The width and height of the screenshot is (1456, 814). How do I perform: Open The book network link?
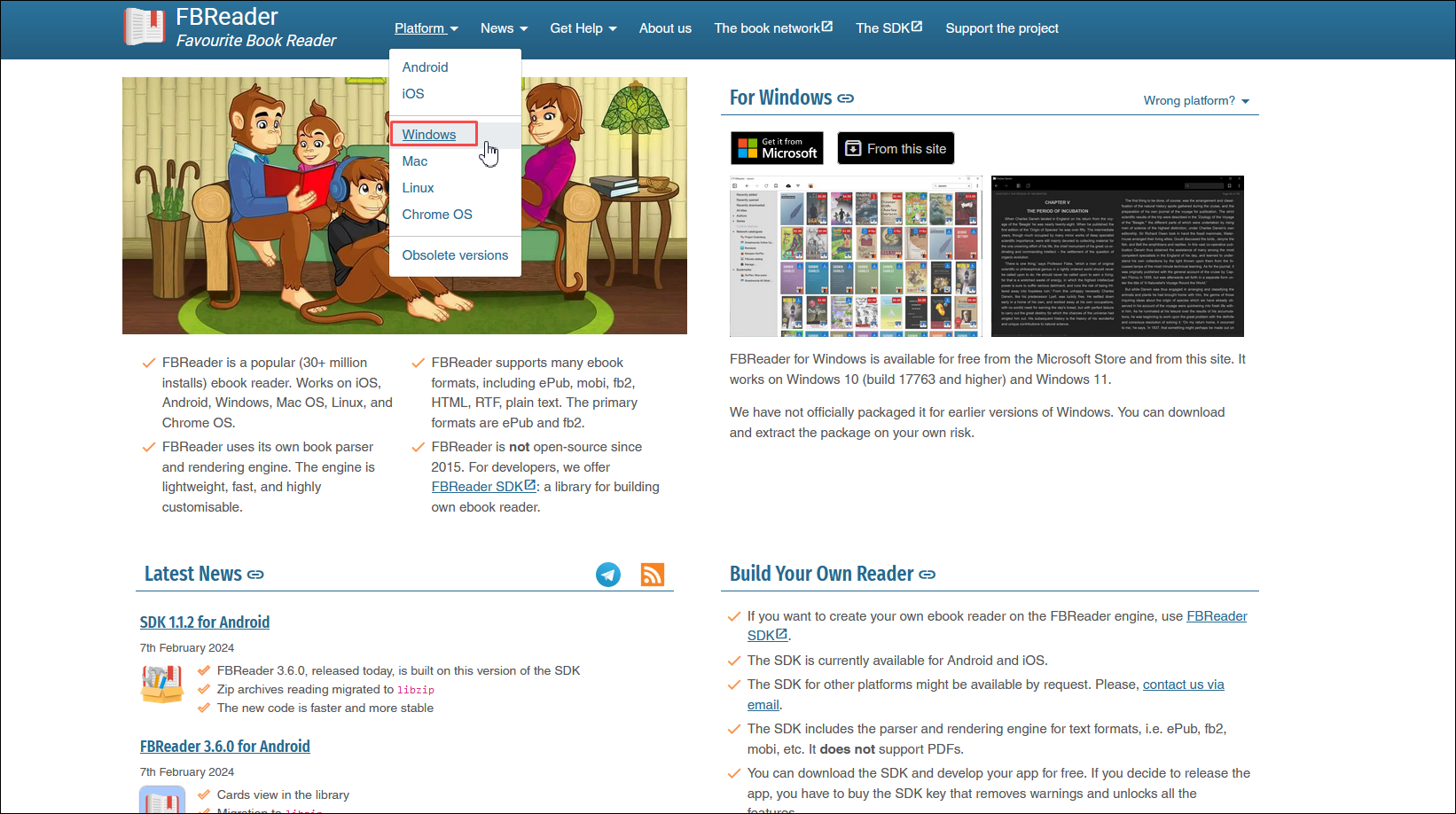[x=773, y=28]
